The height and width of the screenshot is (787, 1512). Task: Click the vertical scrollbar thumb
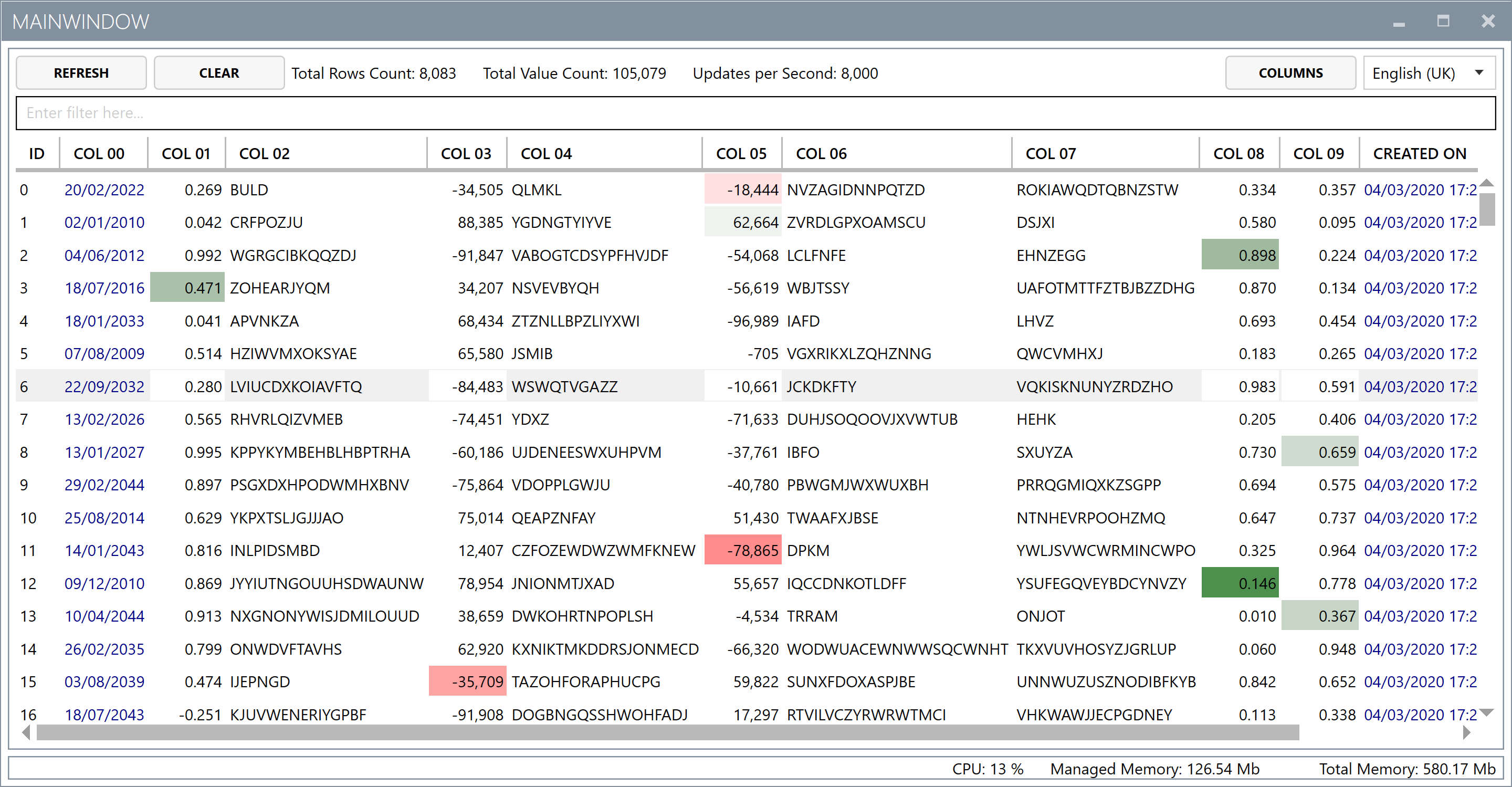point(1486,209)
